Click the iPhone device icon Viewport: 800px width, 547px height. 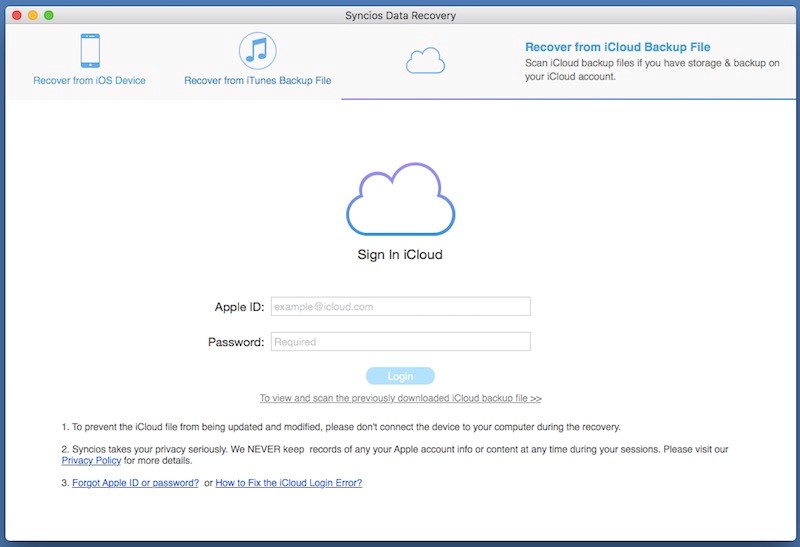(x=89, y=50)
